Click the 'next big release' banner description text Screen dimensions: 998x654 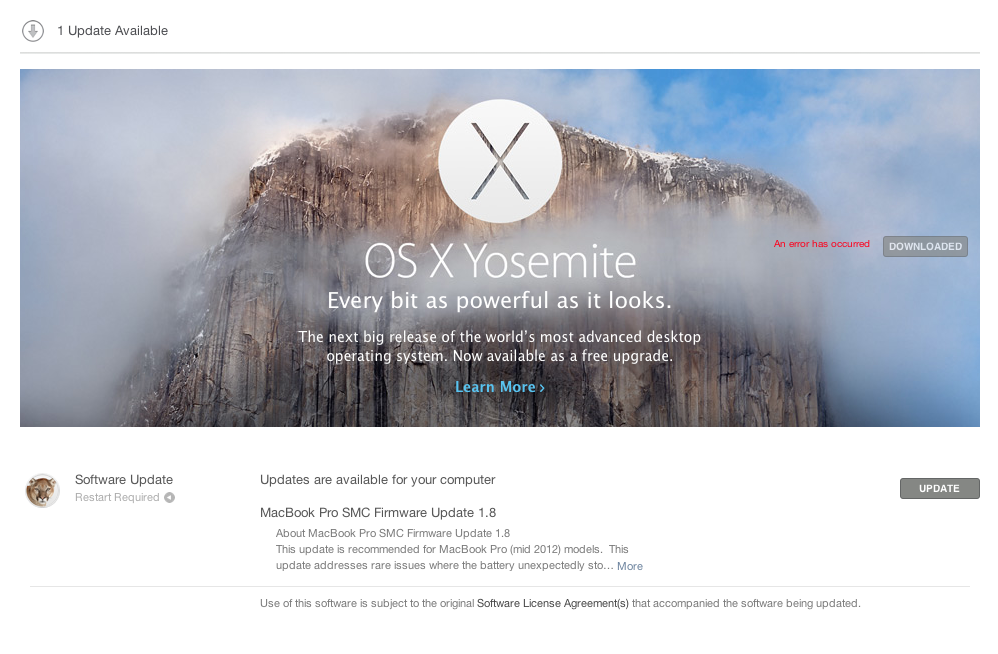[500, 346]
